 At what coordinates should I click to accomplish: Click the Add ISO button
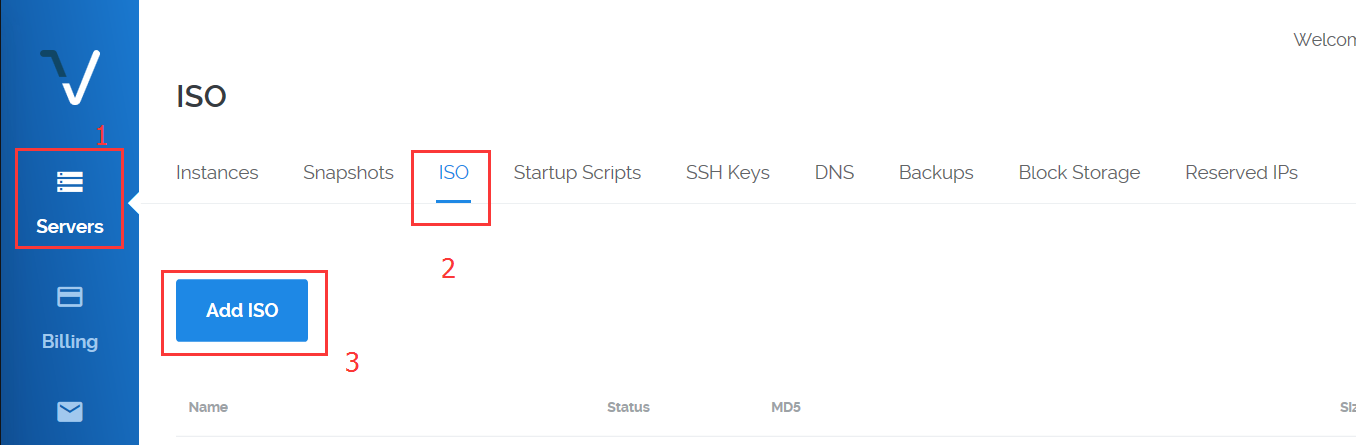pyautogui.click(x=242, y=310)
